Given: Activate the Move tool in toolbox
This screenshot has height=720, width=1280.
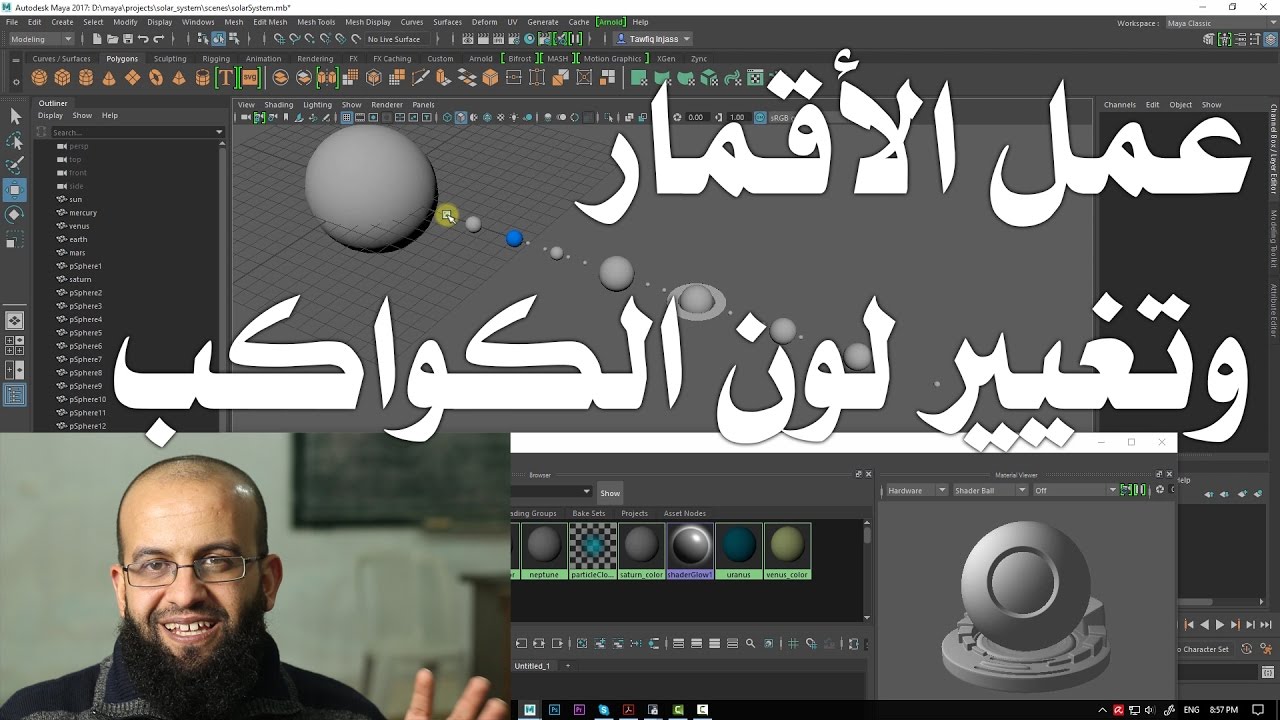Looking at the screenshot, I should [x=15, y=190].
